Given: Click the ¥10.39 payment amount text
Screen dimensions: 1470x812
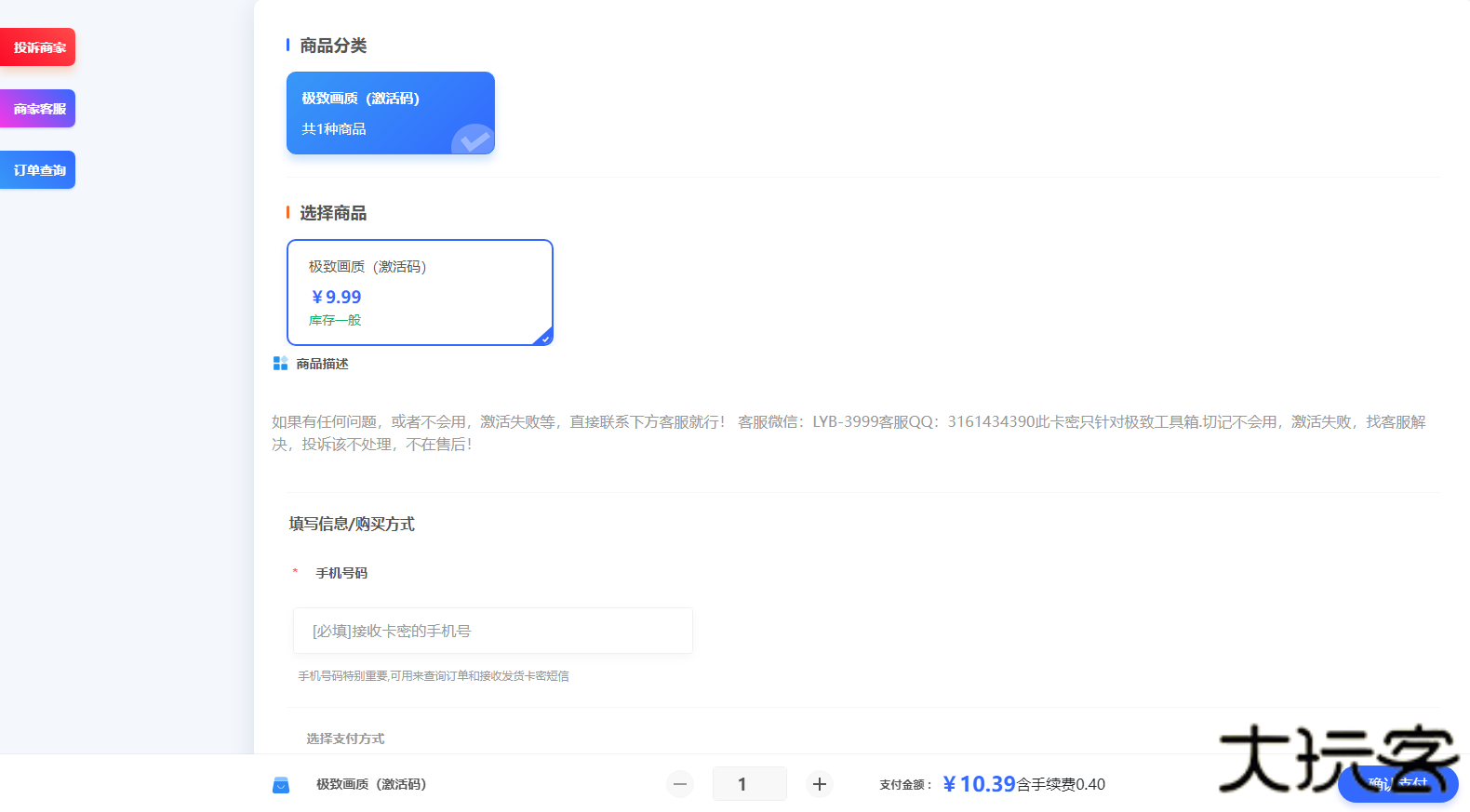Looking at the screenshot, I should tap(979, 784).
